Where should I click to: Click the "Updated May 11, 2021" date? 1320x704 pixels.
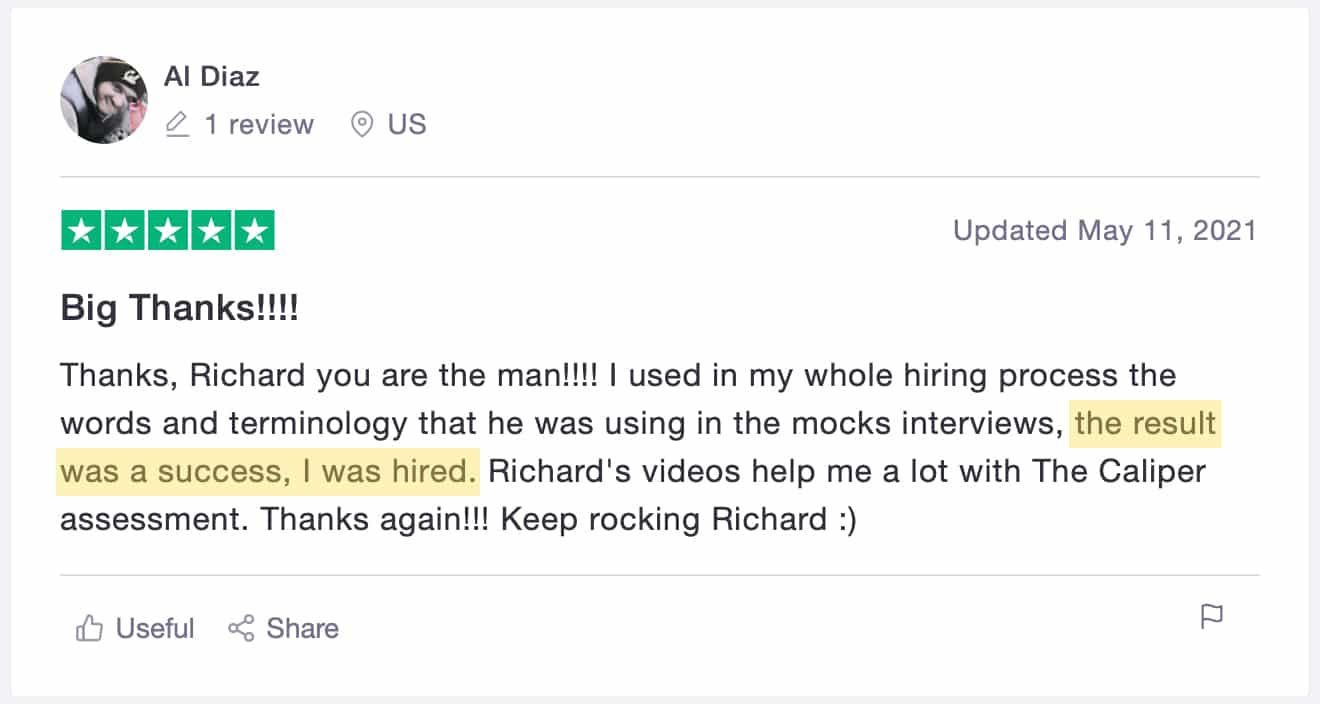pyautogui.click(x=1104, y=231)
